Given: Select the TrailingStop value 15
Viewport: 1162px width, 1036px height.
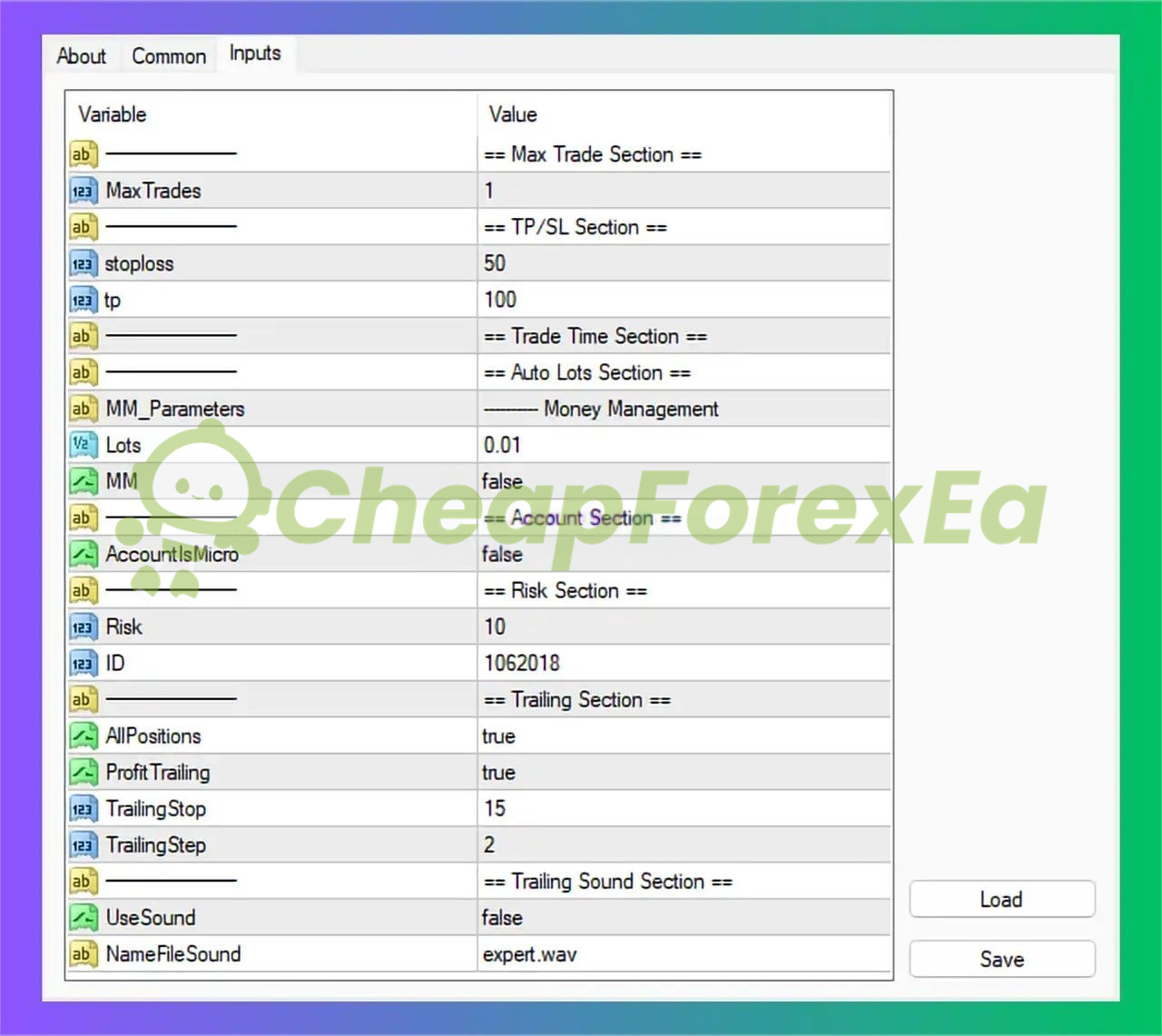Looking at the screenshot, I should pyautogui.click(x=494, y=808).
